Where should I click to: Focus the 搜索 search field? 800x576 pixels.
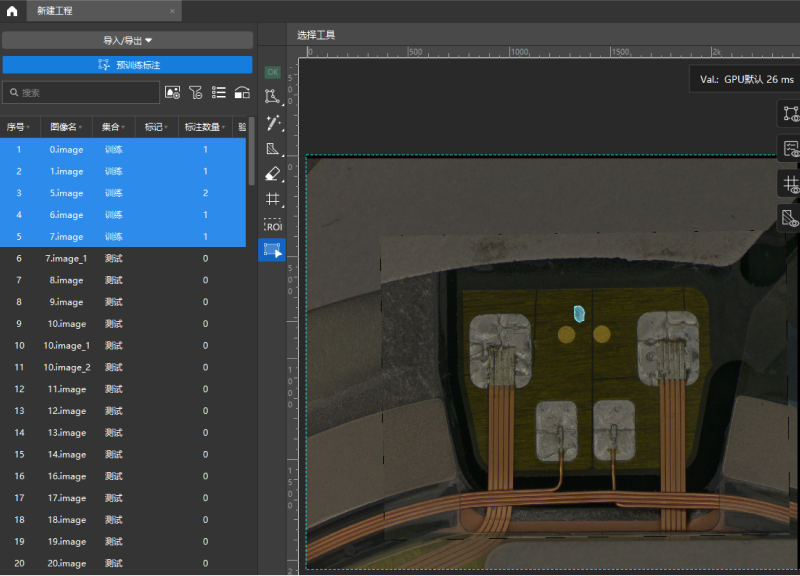click(x=81, y=92)
